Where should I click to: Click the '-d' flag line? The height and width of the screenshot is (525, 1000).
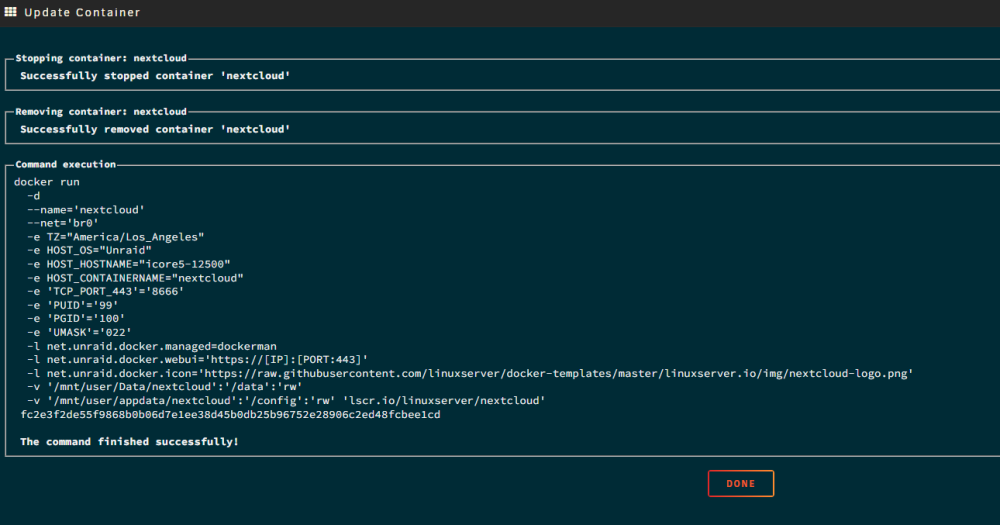tap(33, 196)
